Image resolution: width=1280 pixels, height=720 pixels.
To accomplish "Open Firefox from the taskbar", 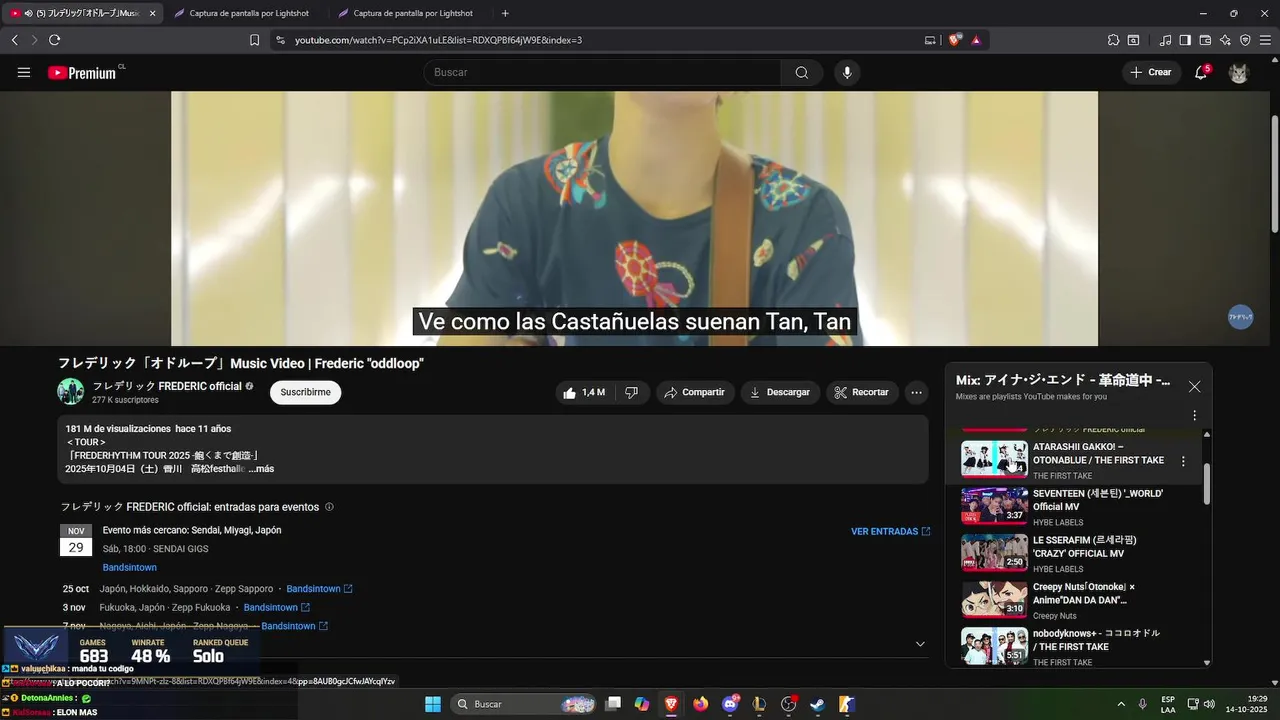I will click(700, 704).
